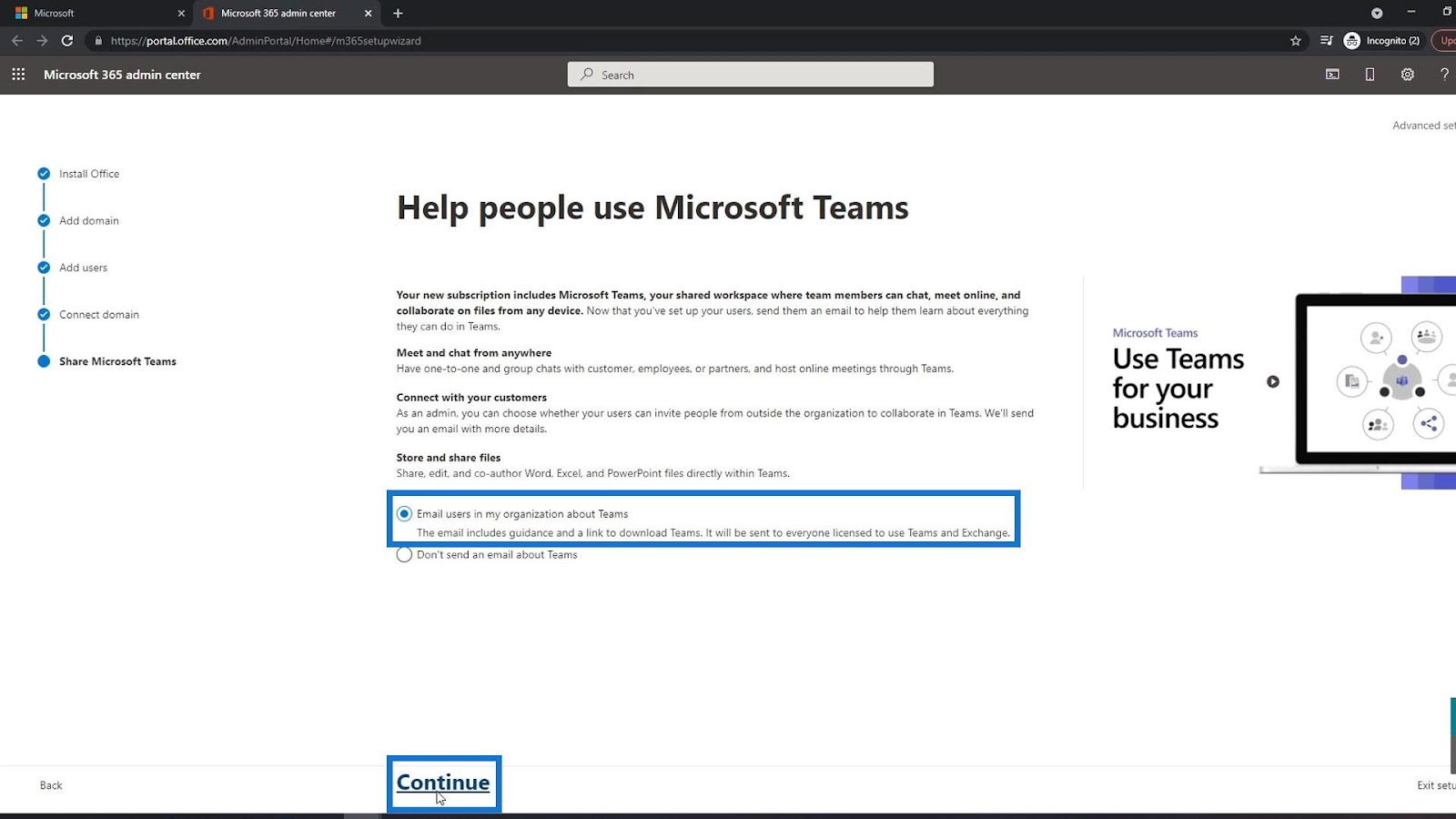
Task: Click the Microsoft 365 admin center title
Action: [x=122, y=75]
